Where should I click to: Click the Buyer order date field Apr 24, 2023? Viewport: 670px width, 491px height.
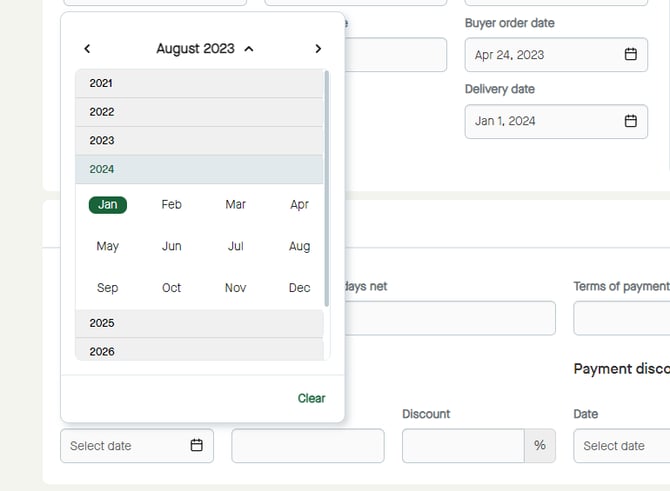tap(556, 55)
